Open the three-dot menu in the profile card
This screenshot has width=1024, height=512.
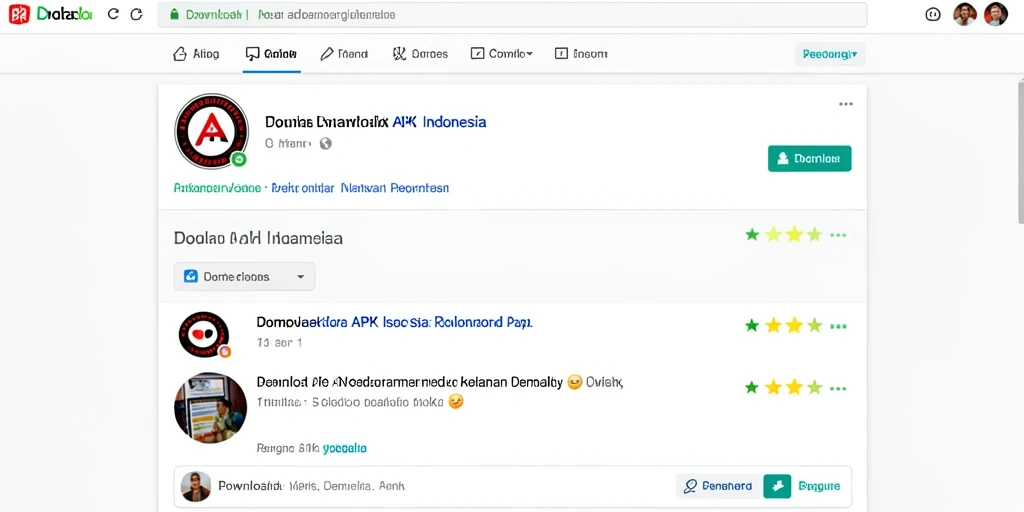click(846, 104)
